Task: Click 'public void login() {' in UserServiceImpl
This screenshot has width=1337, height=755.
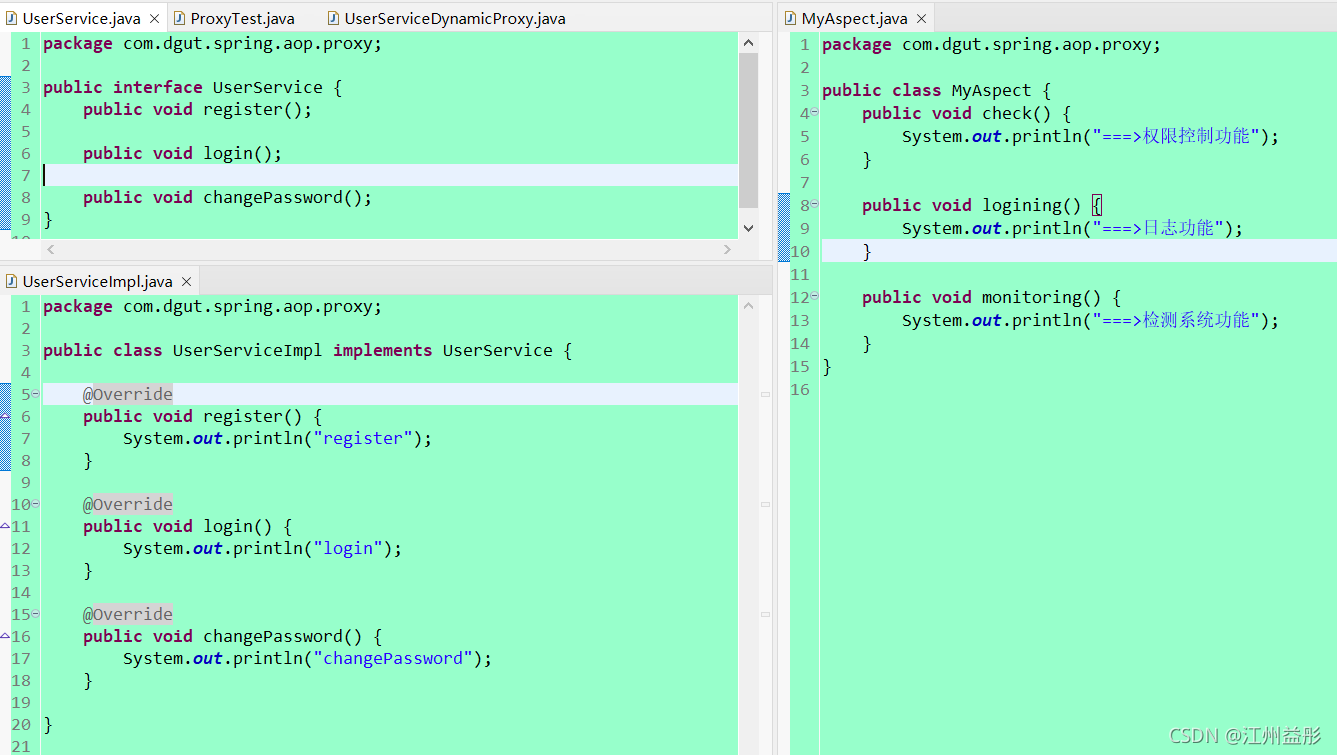Action: [x=188, y=526]
